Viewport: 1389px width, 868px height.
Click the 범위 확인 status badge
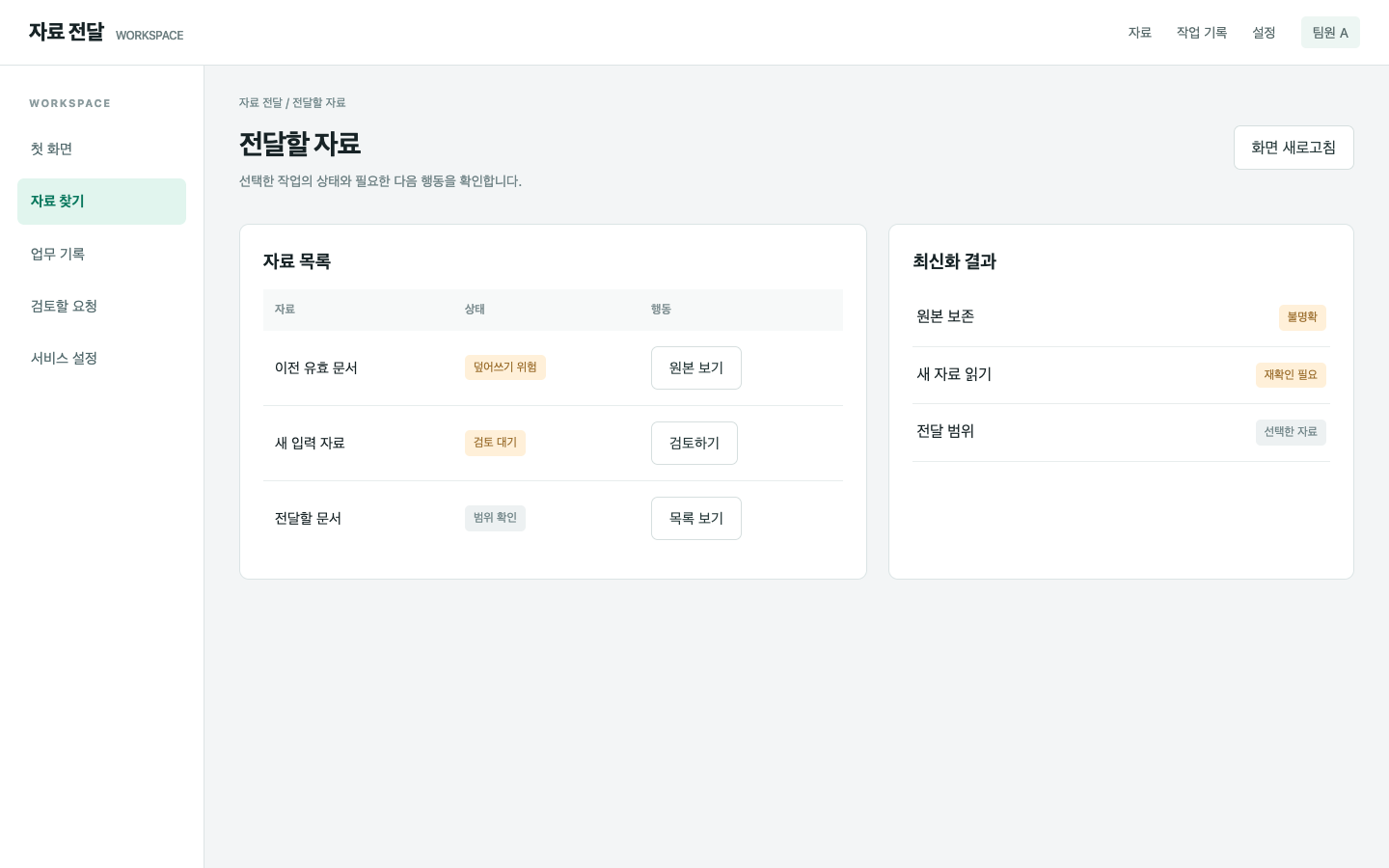pos(495,518)
